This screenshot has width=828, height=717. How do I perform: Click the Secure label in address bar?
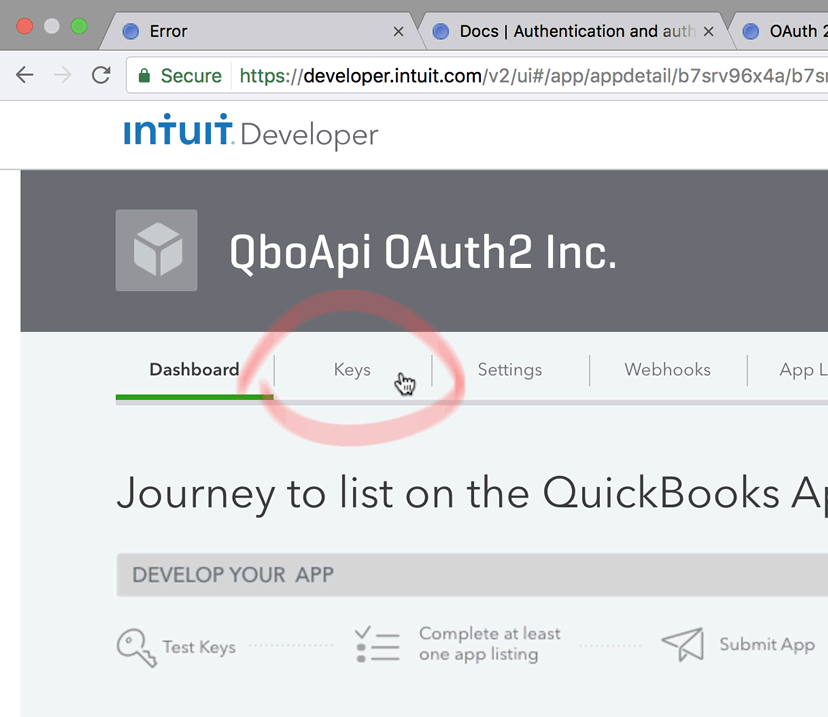click(191, 76)
